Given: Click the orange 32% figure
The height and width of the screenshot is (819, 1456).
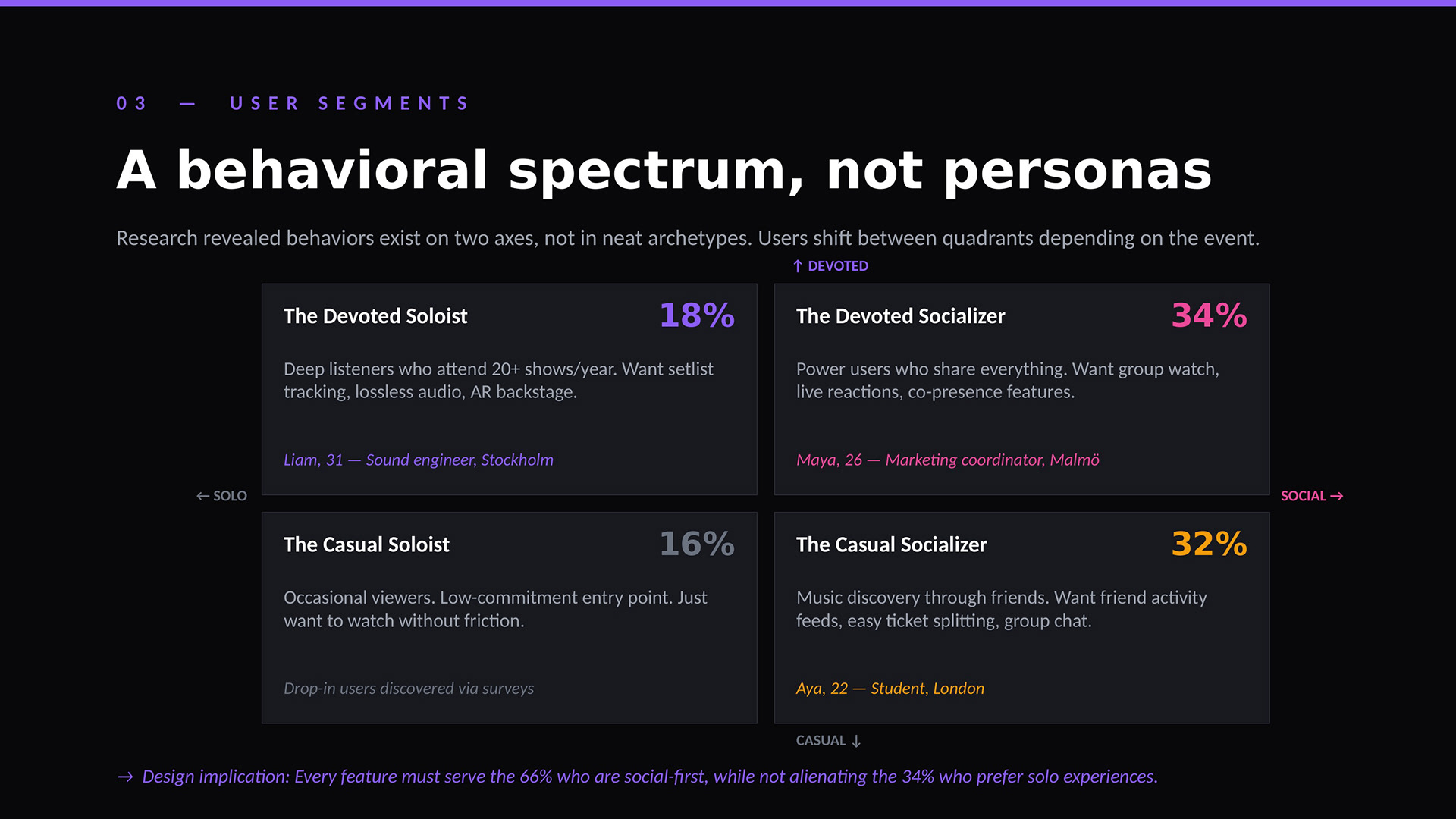Looking at the screenshot, I should [1209, 544].
